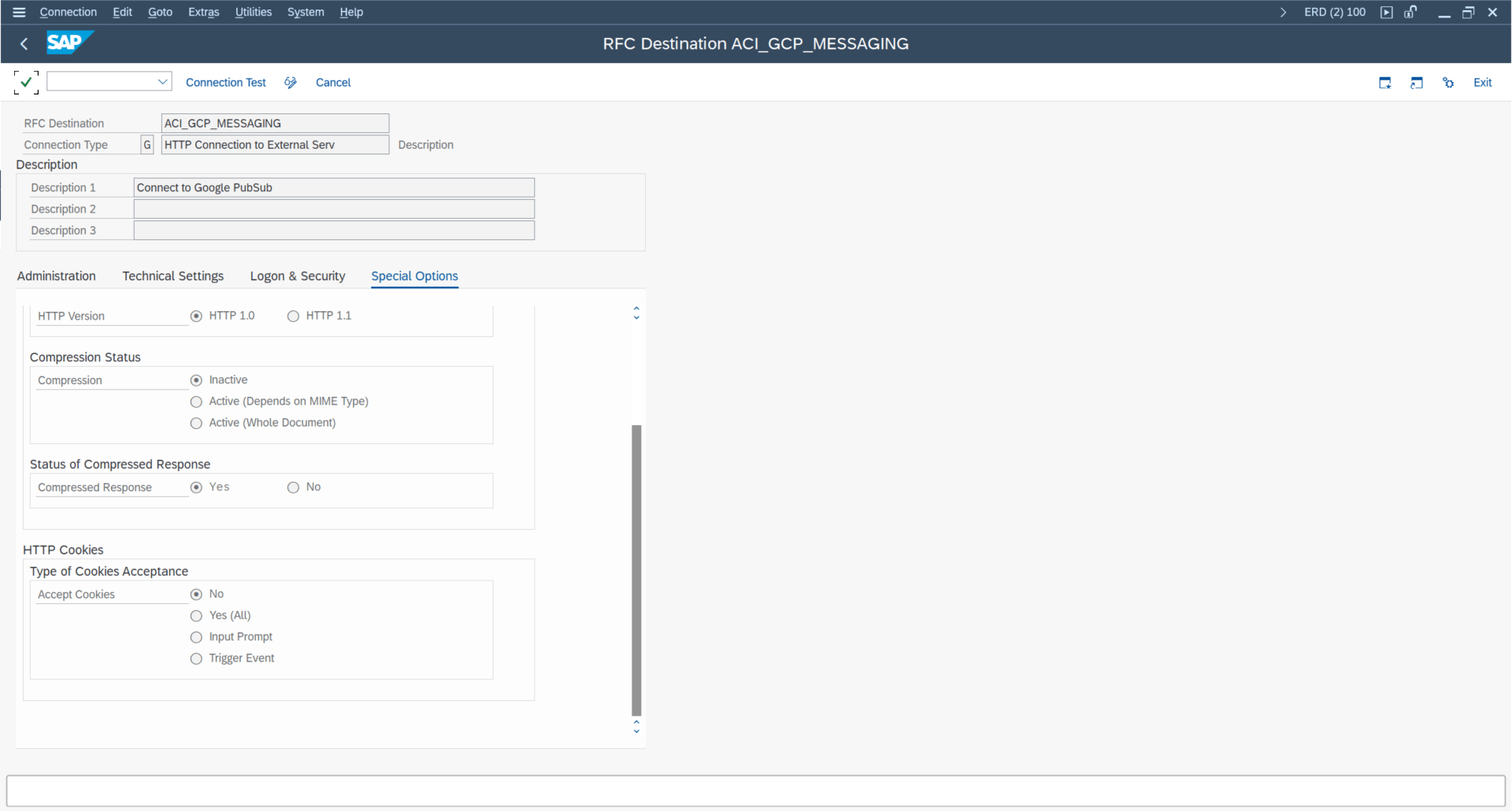
Task: Open the Extras menu
Action: pyautogui.click(x=203, y=12)
